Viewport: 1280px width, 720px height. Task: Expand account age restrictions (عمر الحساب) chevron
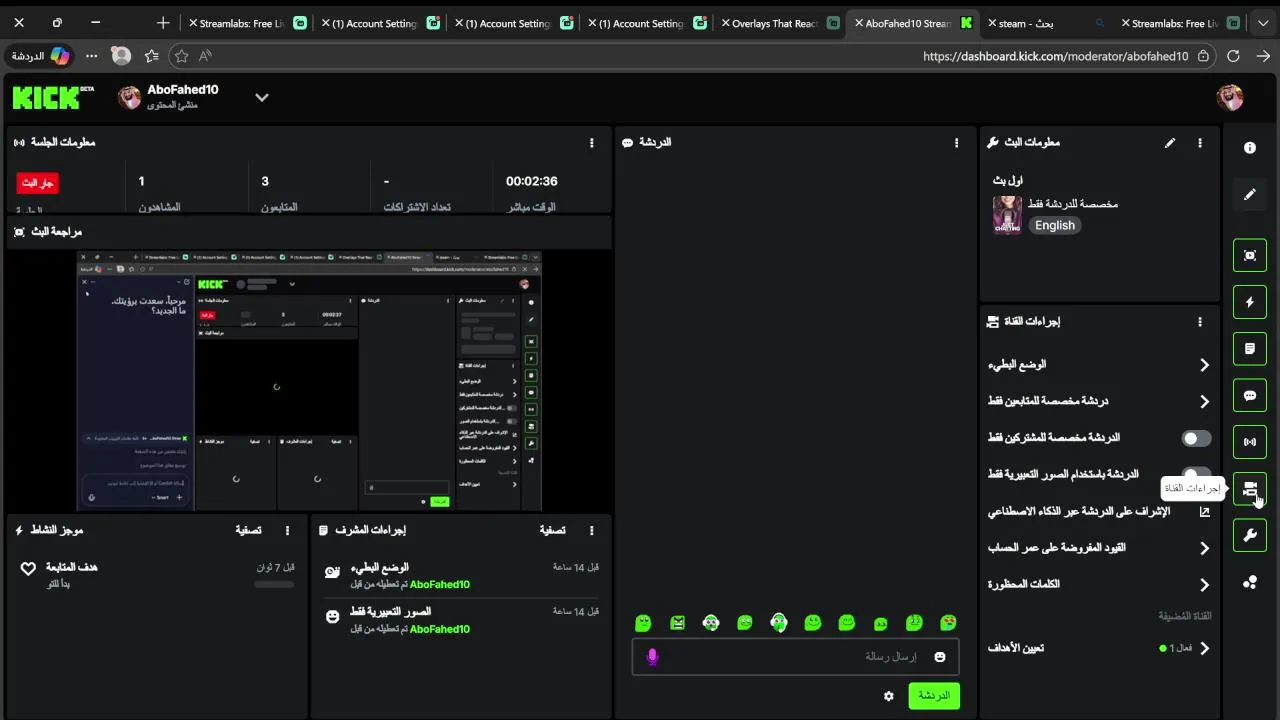[1204, 548]
